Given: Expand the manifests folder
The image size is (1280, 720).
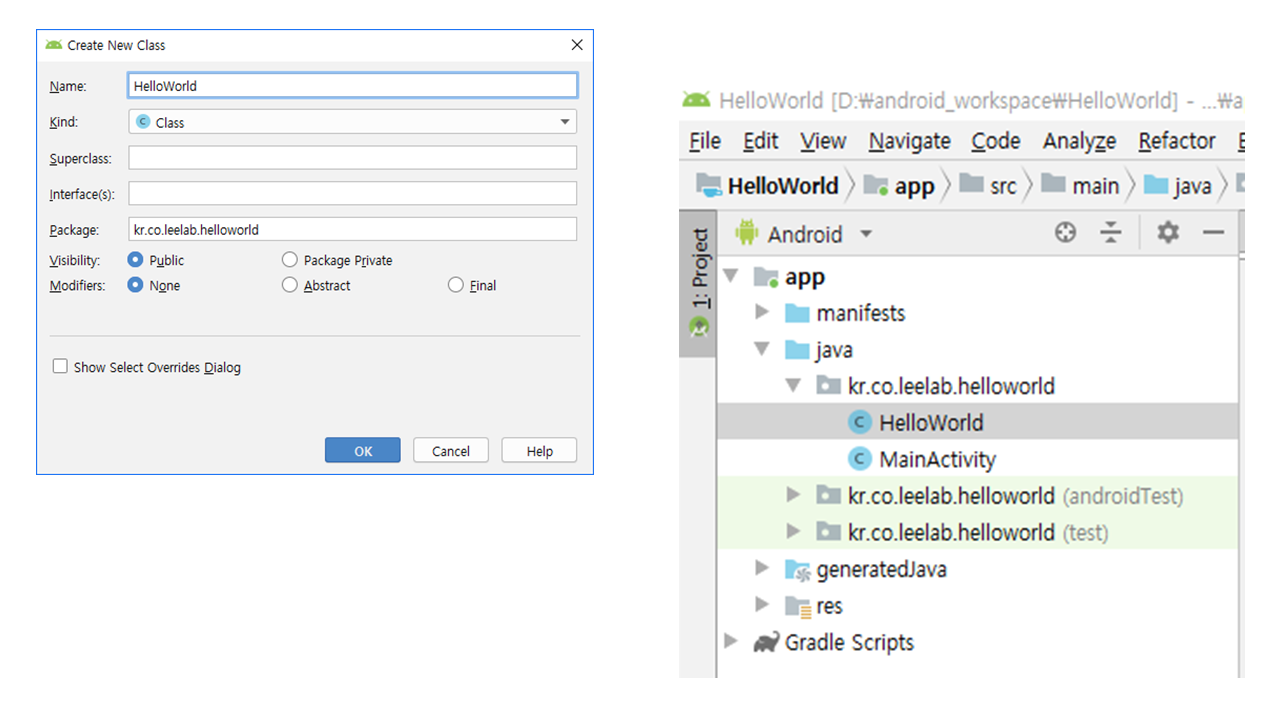Looking at the screenshot, I should click(762, 313).
